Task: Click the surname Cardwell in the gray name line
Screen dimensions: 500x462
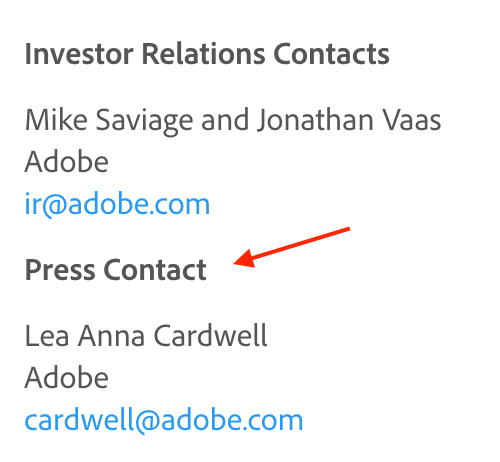Action: point(210,336)
